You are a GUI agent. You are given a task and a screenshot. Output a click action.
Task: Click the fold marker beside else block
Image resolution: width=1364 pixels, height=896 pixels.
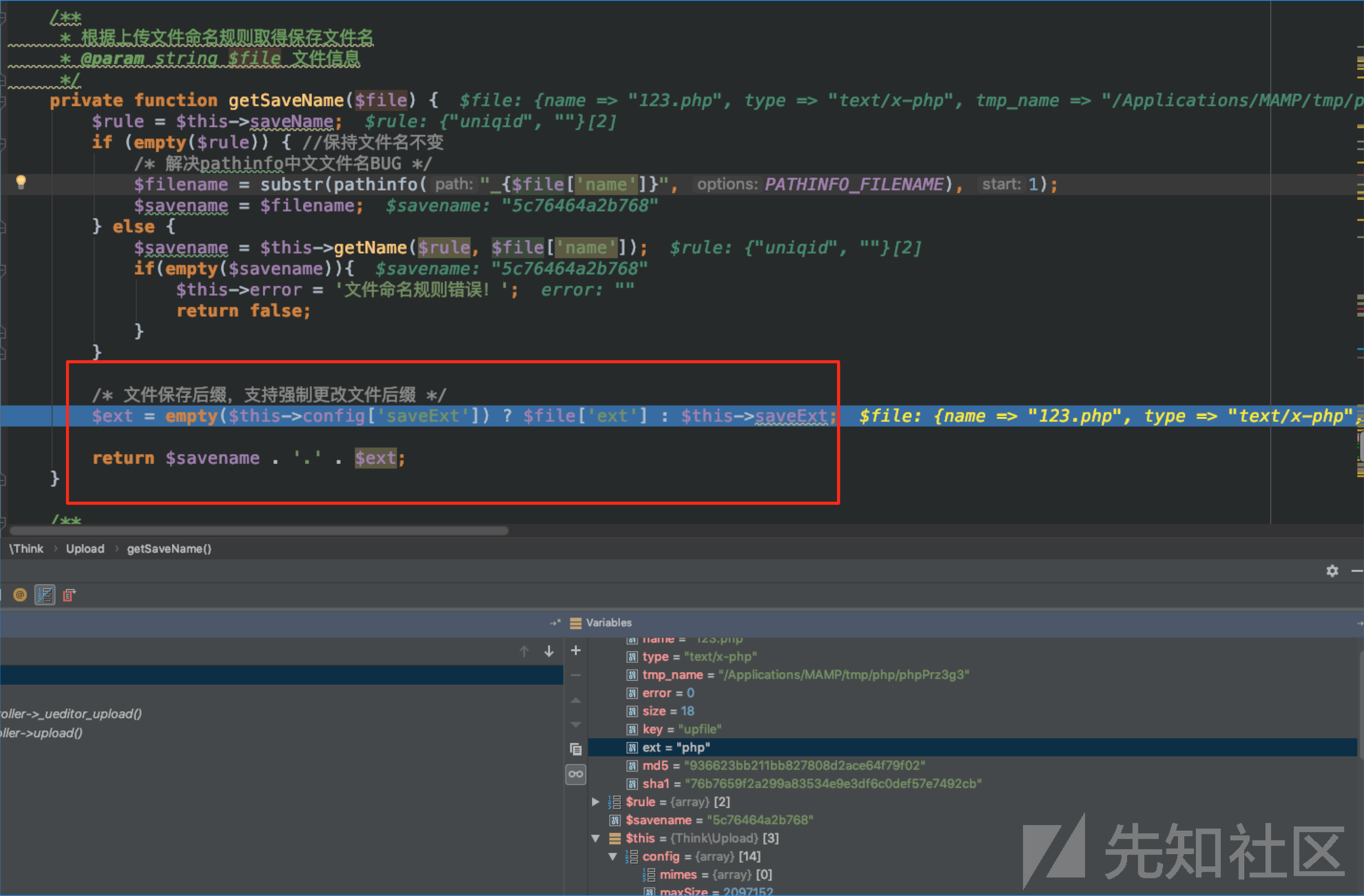(3, 227)
